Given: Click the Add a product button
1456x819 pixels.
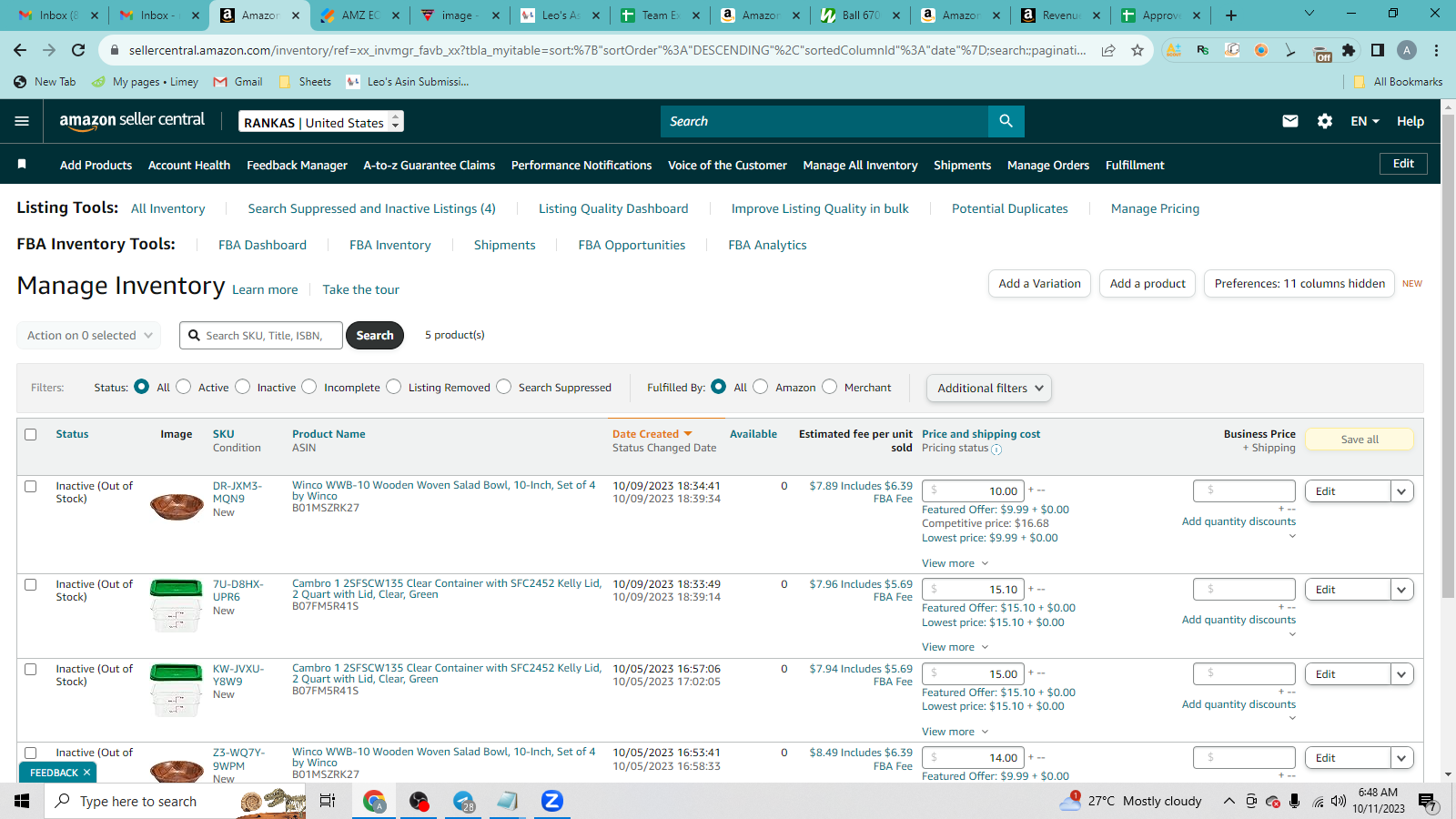Looking at the screenshot, I should click(1148, 283).
